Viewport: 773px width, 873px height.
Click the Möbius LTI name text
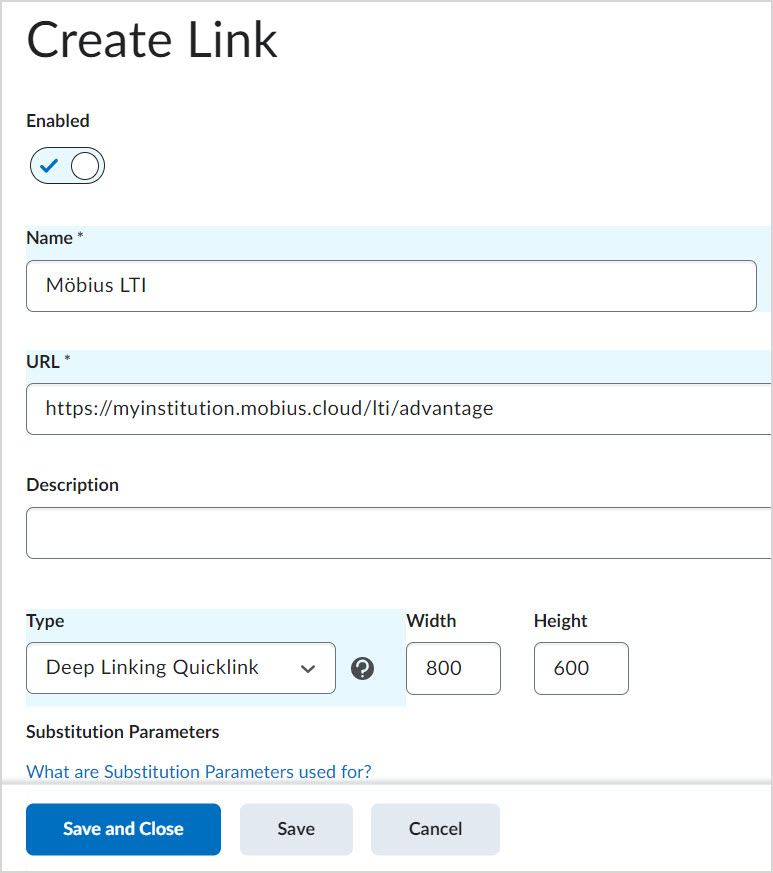point(95,286)
